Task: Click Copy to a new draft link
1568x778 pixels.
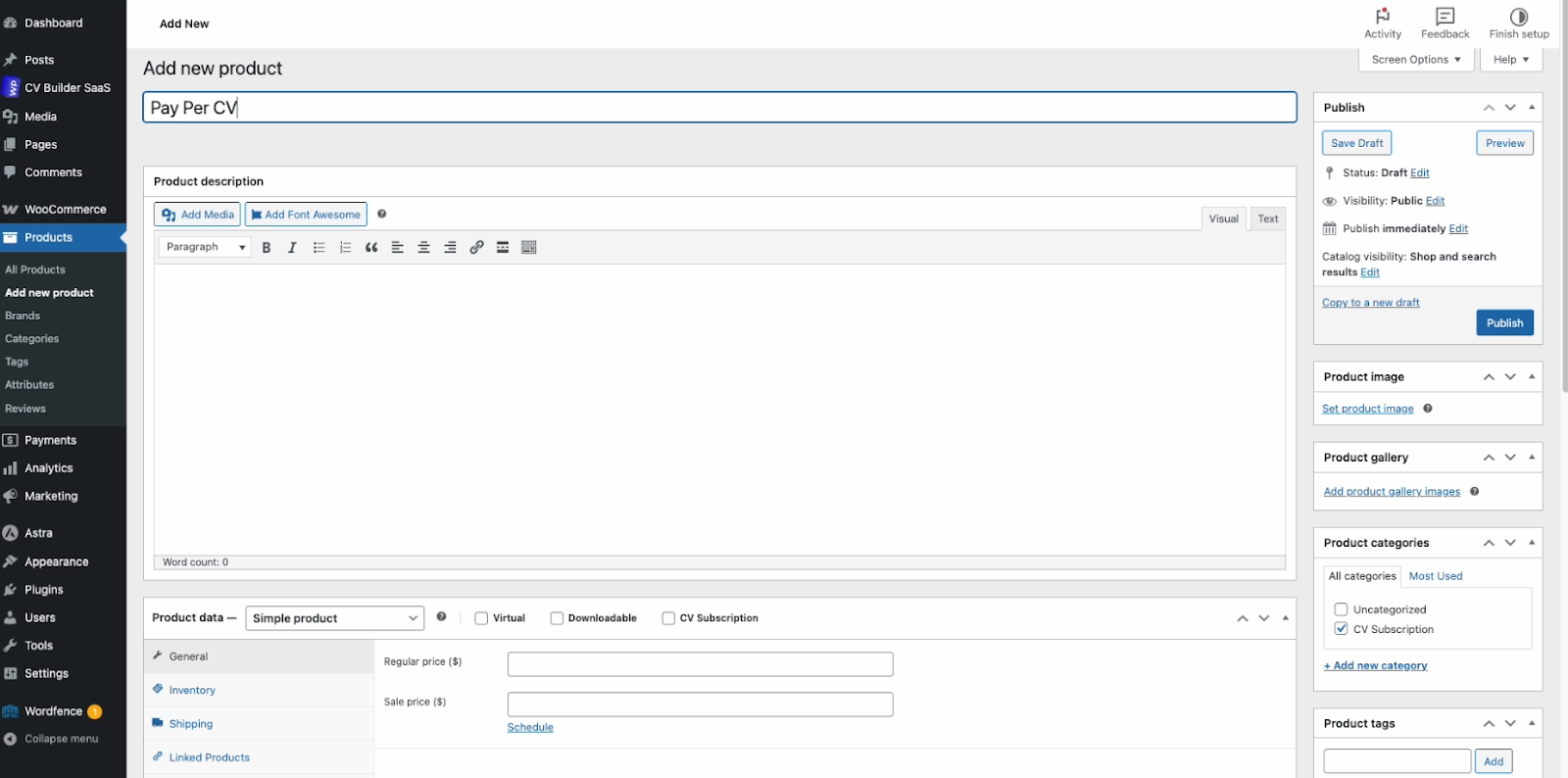Action: click(1370, 303)
